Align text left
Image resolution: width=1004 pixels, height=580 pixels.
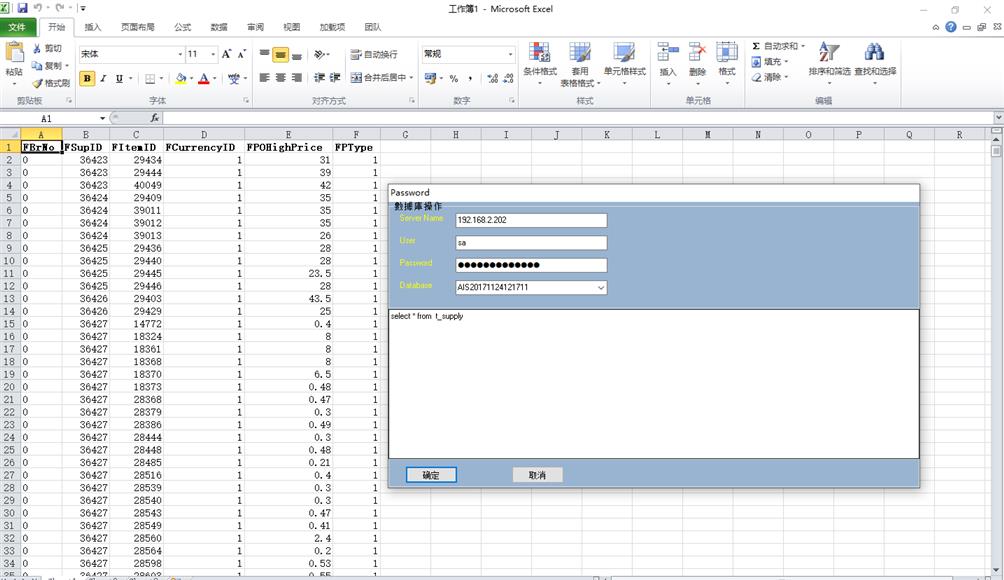pyautogui.click(x=264, y=77)
